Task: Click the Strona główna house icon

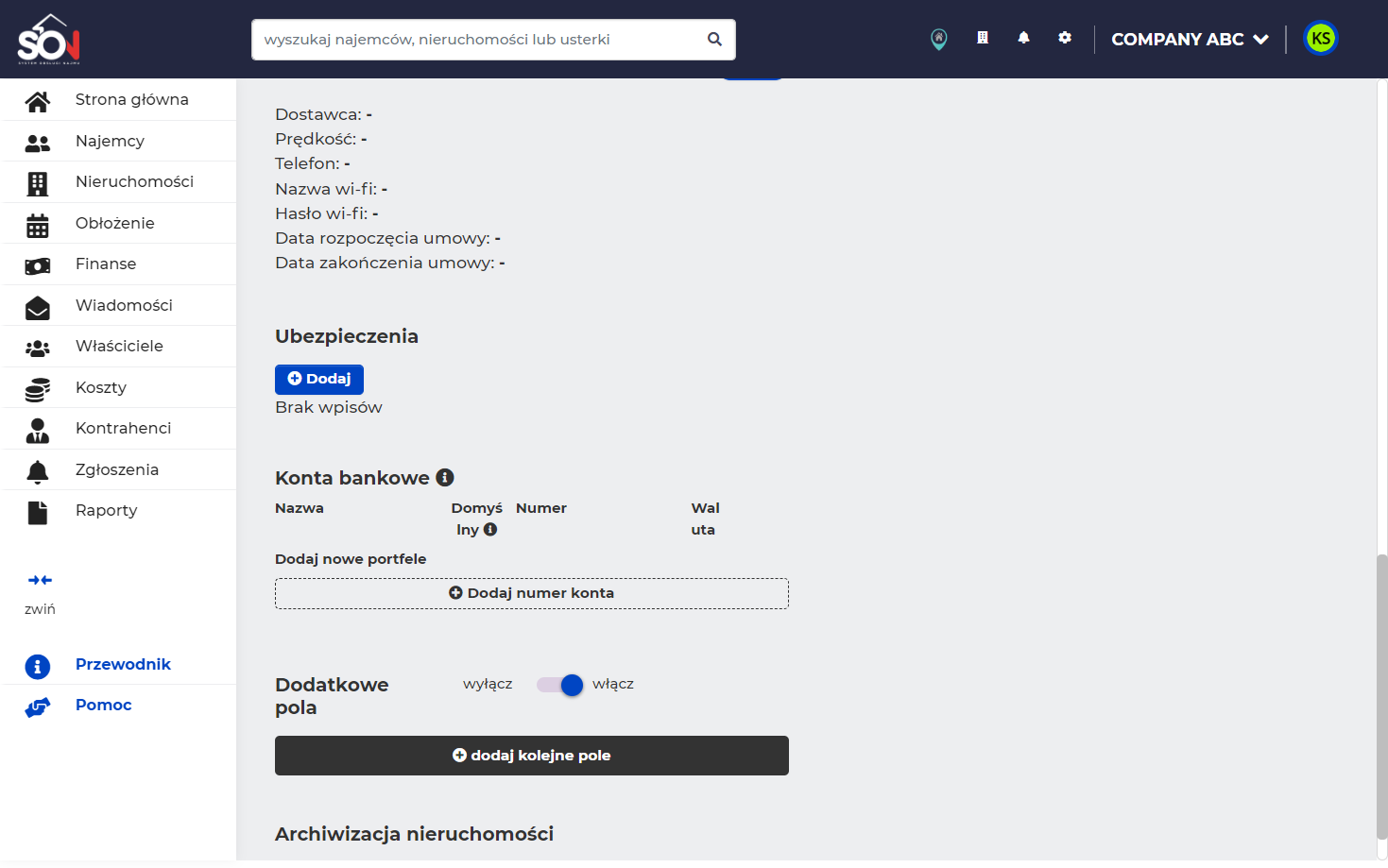Action: tap(38, 101)
